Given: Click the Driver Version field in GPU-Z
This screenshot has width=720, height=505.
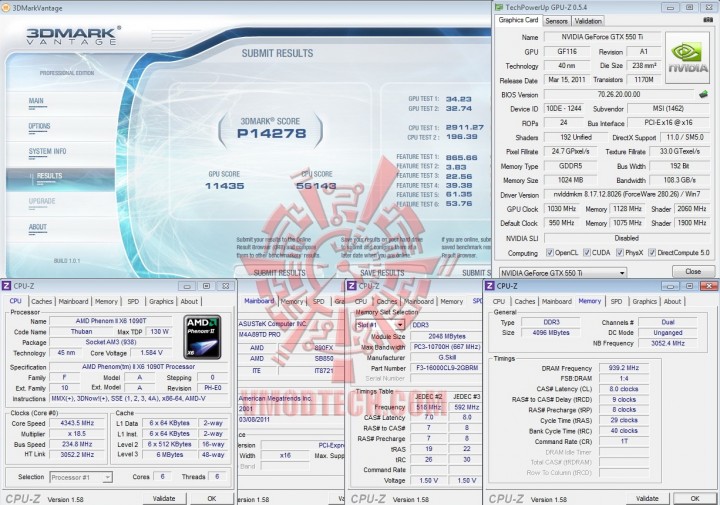Looking at the screenshot, I should [x=627, y=195].
